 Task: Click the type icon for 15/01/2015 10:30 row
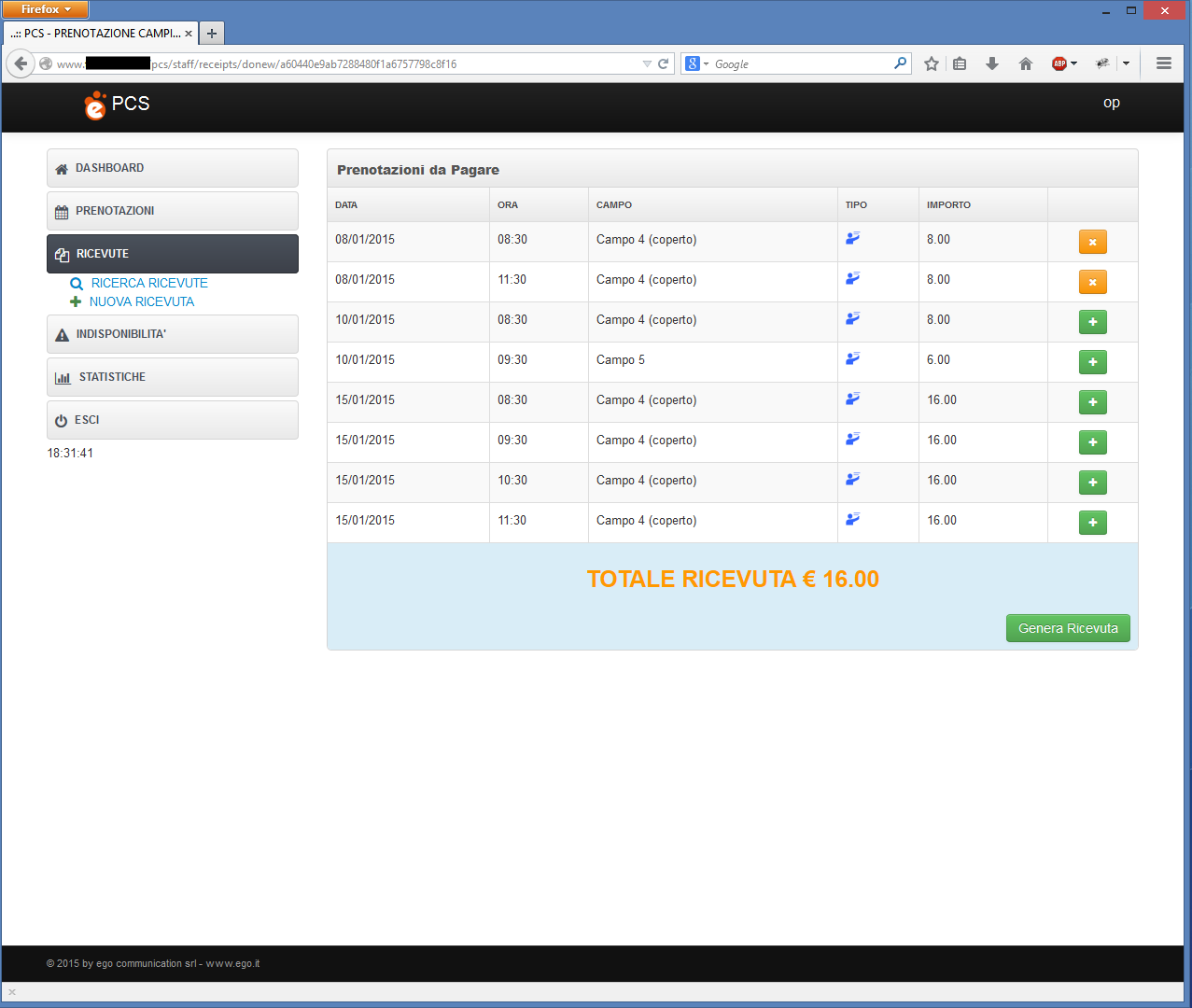tap(852, 479)
